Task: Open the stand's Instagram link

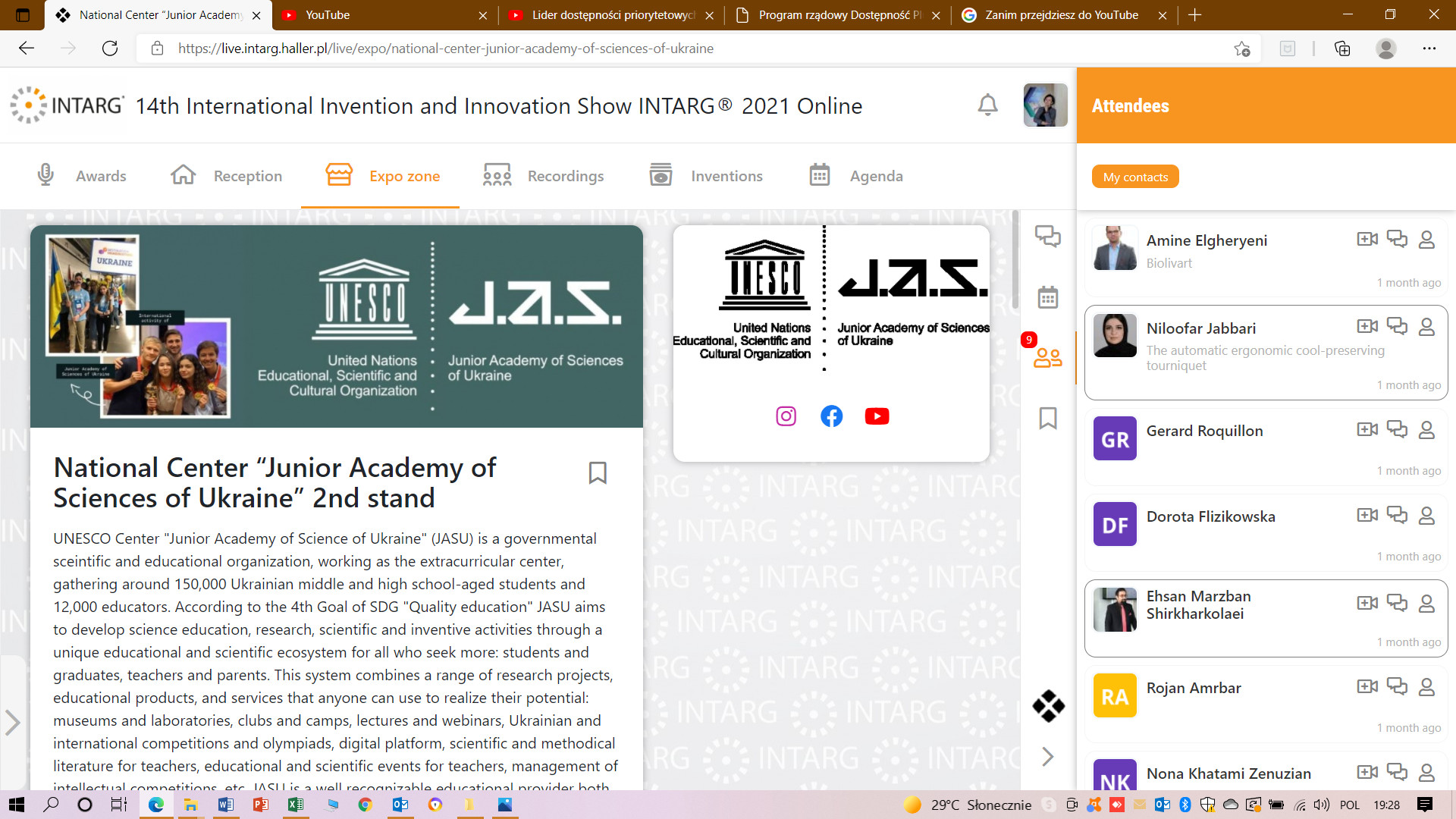Action: tap(786, 416)
